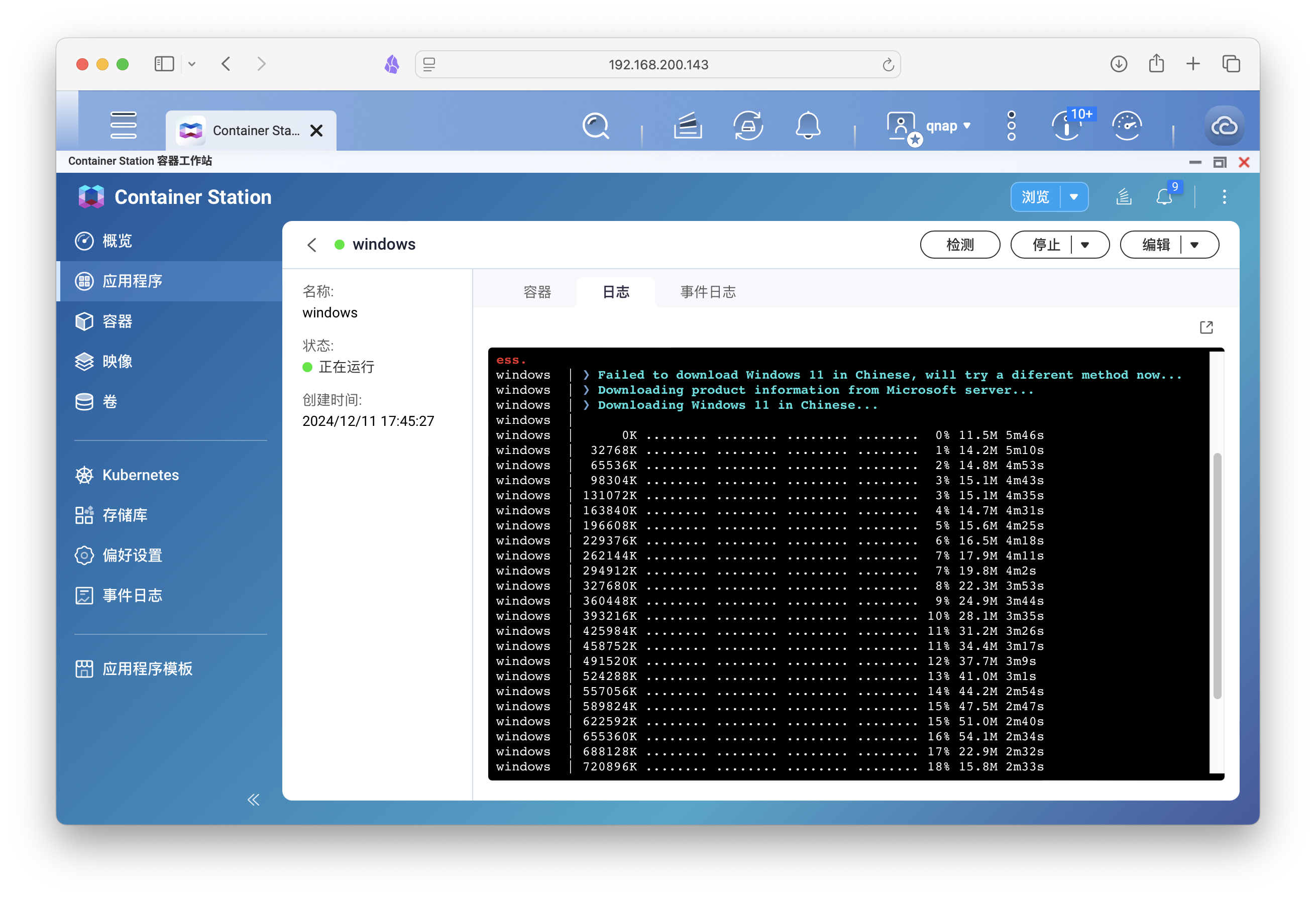The height and width of the screenshot is (899, 1316).
Task: Open Container Station notifications bell
Action: point(1164,197)
